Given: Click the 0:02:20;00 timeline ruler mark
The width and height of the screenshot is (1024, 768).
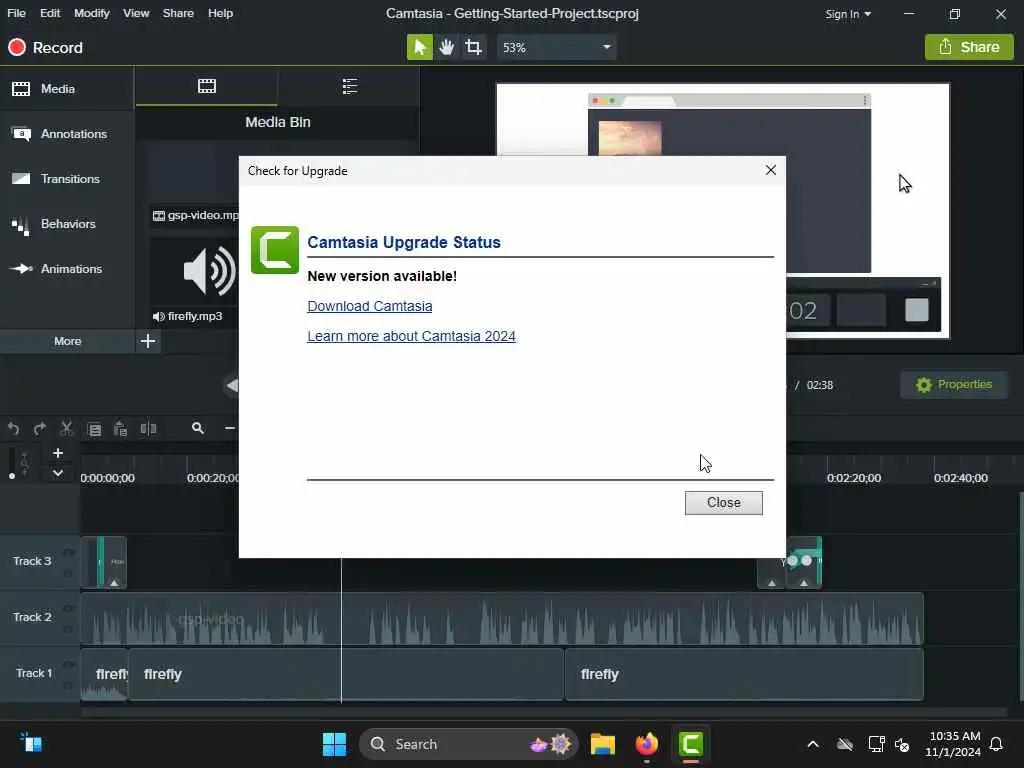Looking at the screenshot, I should [854, 478].
